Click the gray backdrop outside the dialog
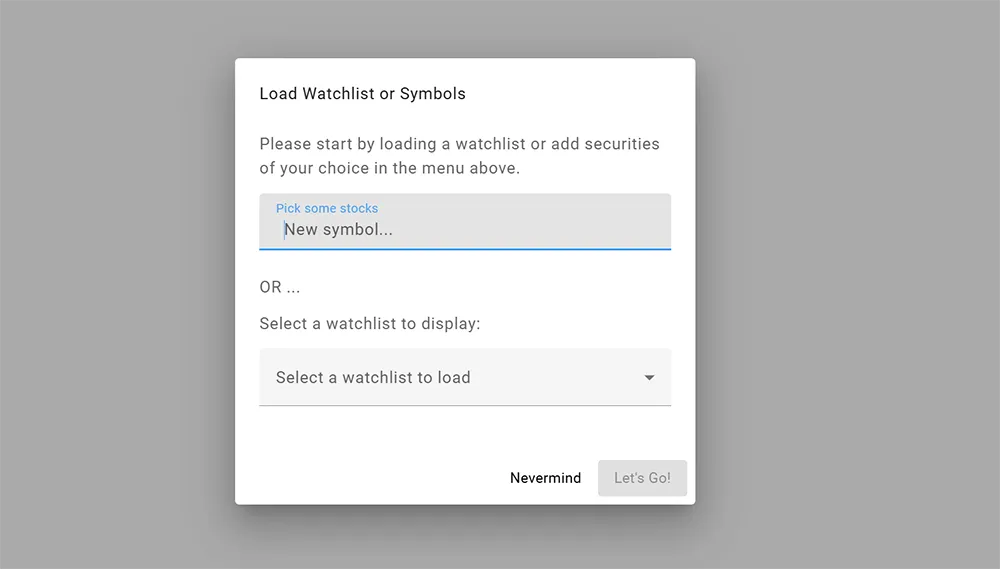Image resolution: width=1000 pixels, height=569 pixels. tap(115, 287)
